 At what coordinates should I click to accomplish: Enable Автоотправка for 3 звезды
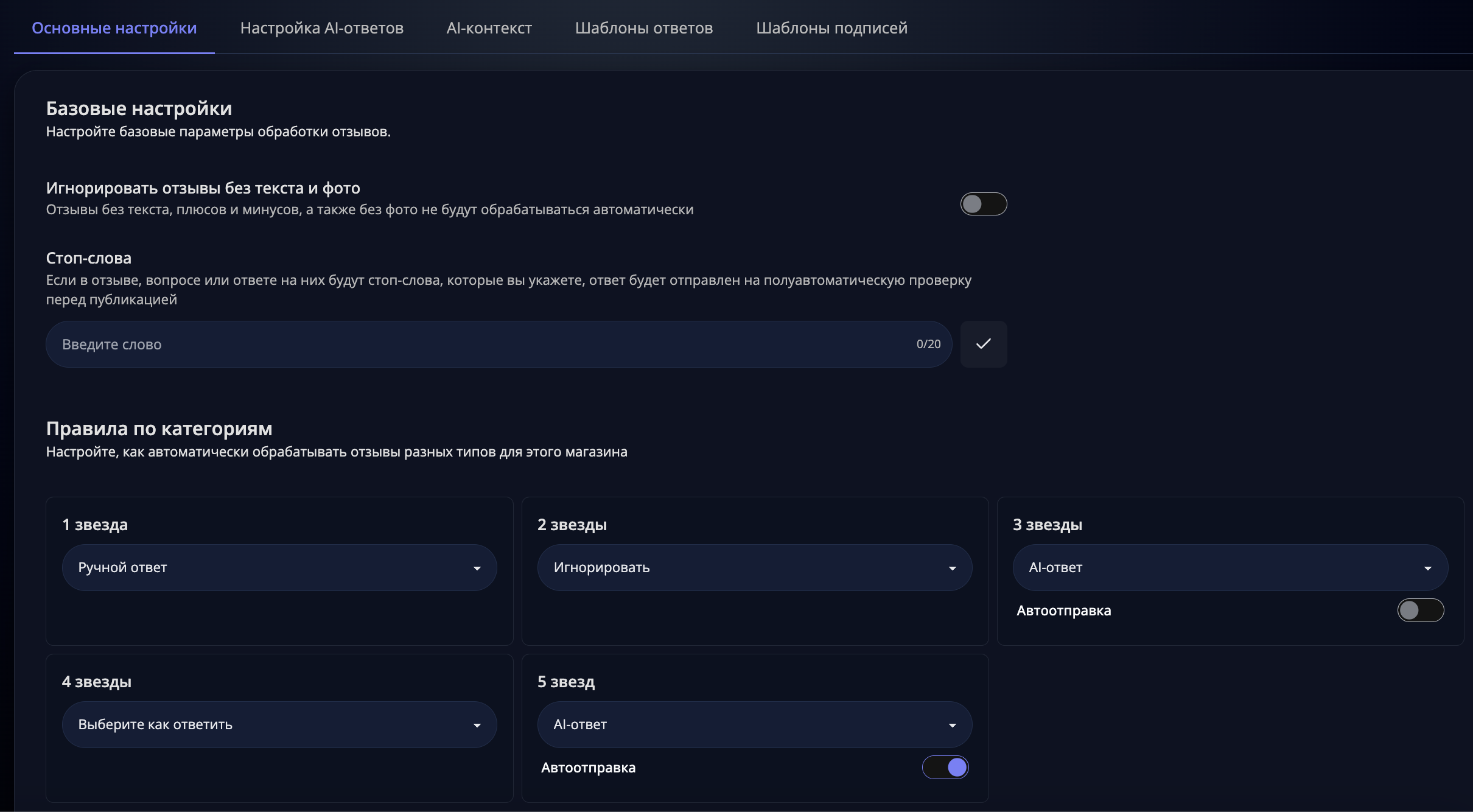coord(1420,610)
